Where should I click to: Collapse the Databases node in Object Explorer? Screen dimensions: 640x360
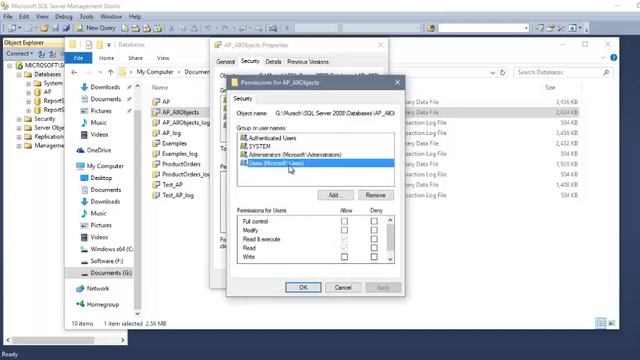coord(19,74)
